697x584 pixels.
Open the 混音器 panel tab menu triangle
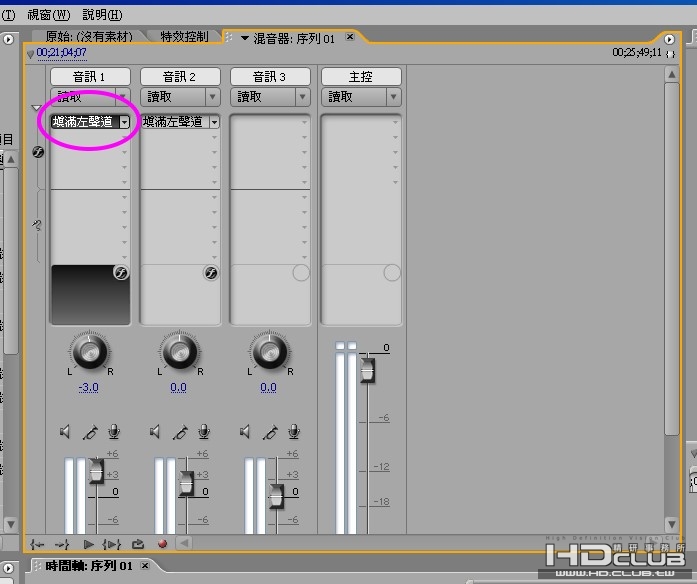point(244,38)
